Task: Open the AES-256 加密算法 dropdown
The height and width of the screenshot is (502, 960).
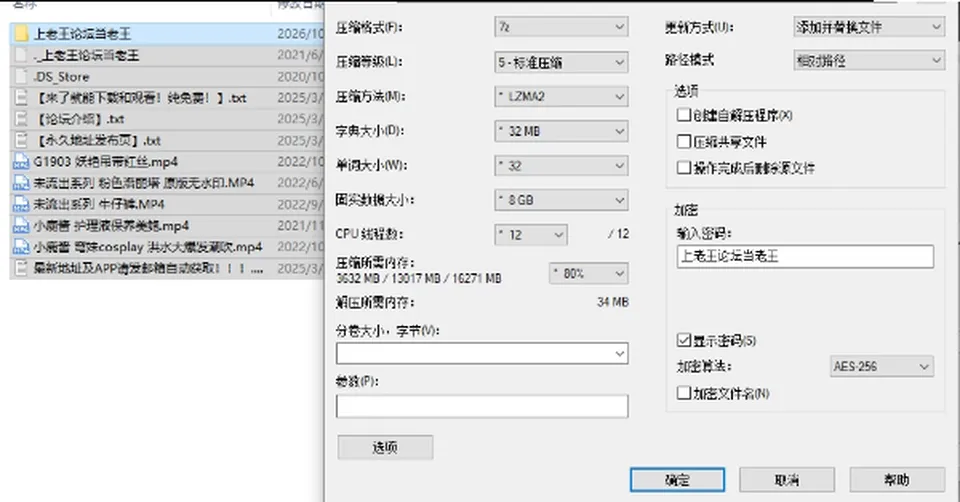Action: [882, 366]
